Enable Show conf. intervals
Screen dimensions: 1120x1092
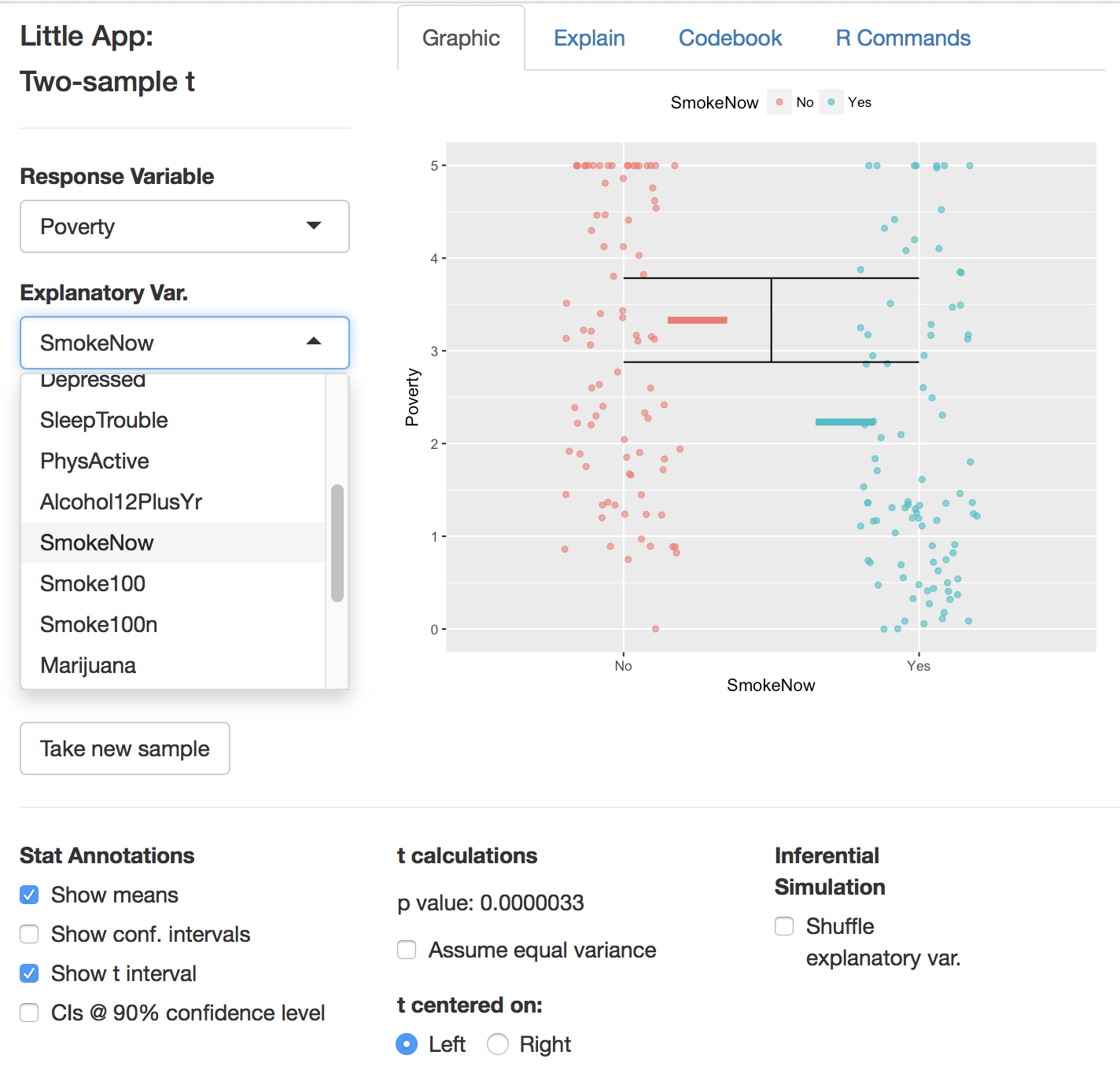(29, 934)
